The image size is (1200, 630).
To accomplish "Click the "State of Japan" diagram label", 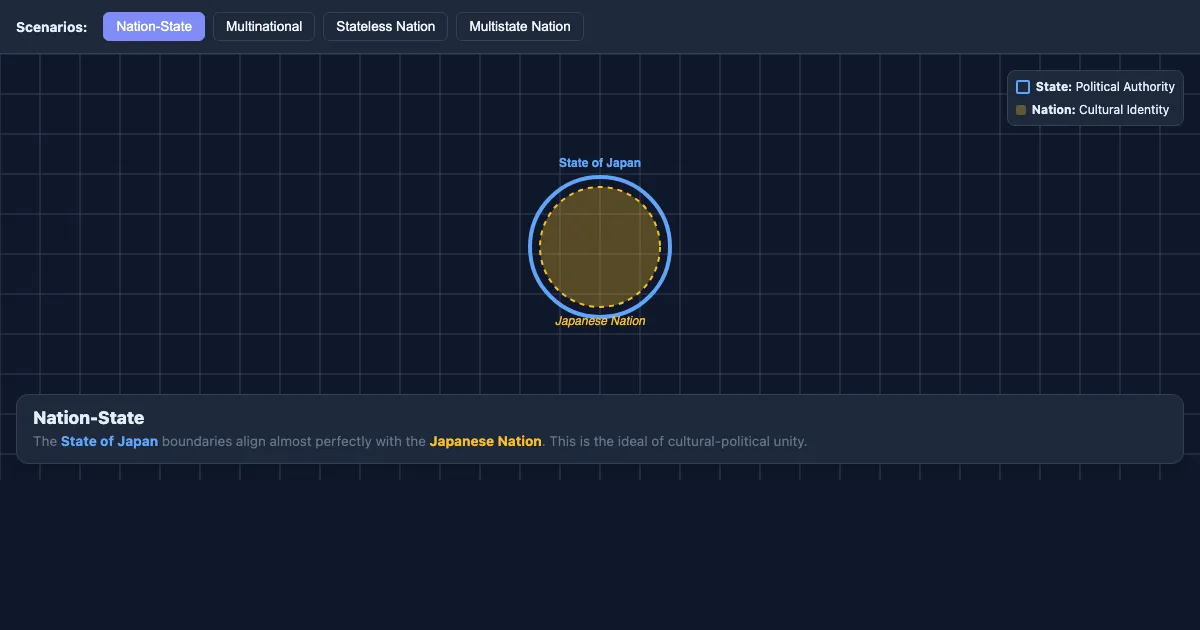I will [x=600, y=163].
